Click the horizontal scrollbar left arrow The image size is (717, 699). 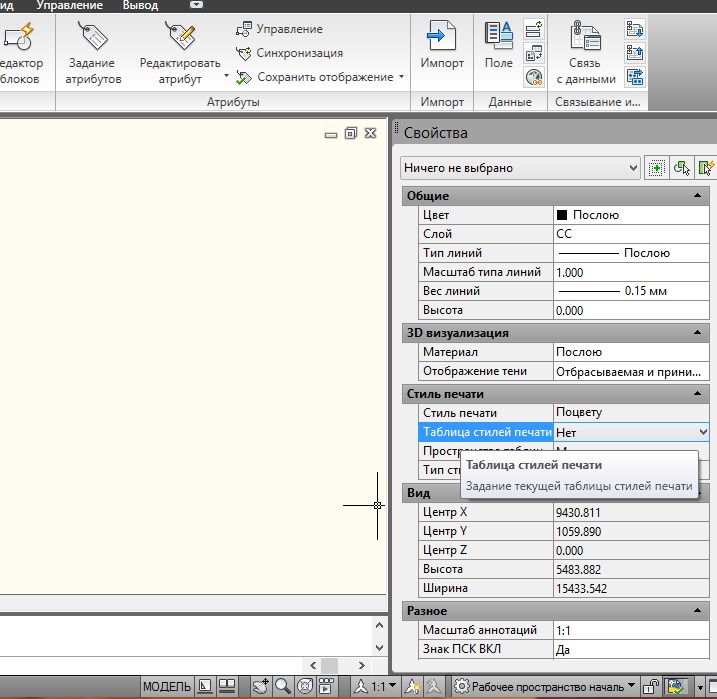(313, 665)
